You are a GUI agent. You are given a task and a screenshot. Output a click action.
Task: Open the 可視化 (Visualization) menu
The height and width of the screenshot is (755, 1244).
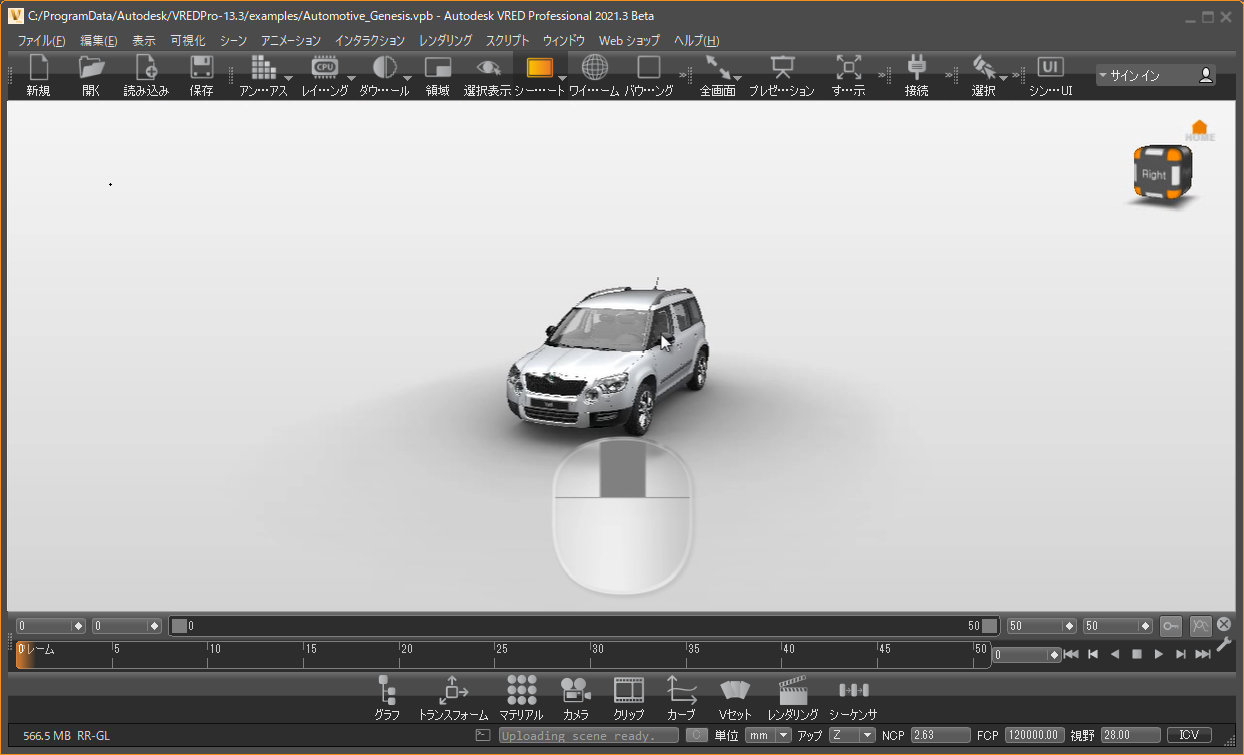click(188, 41)
